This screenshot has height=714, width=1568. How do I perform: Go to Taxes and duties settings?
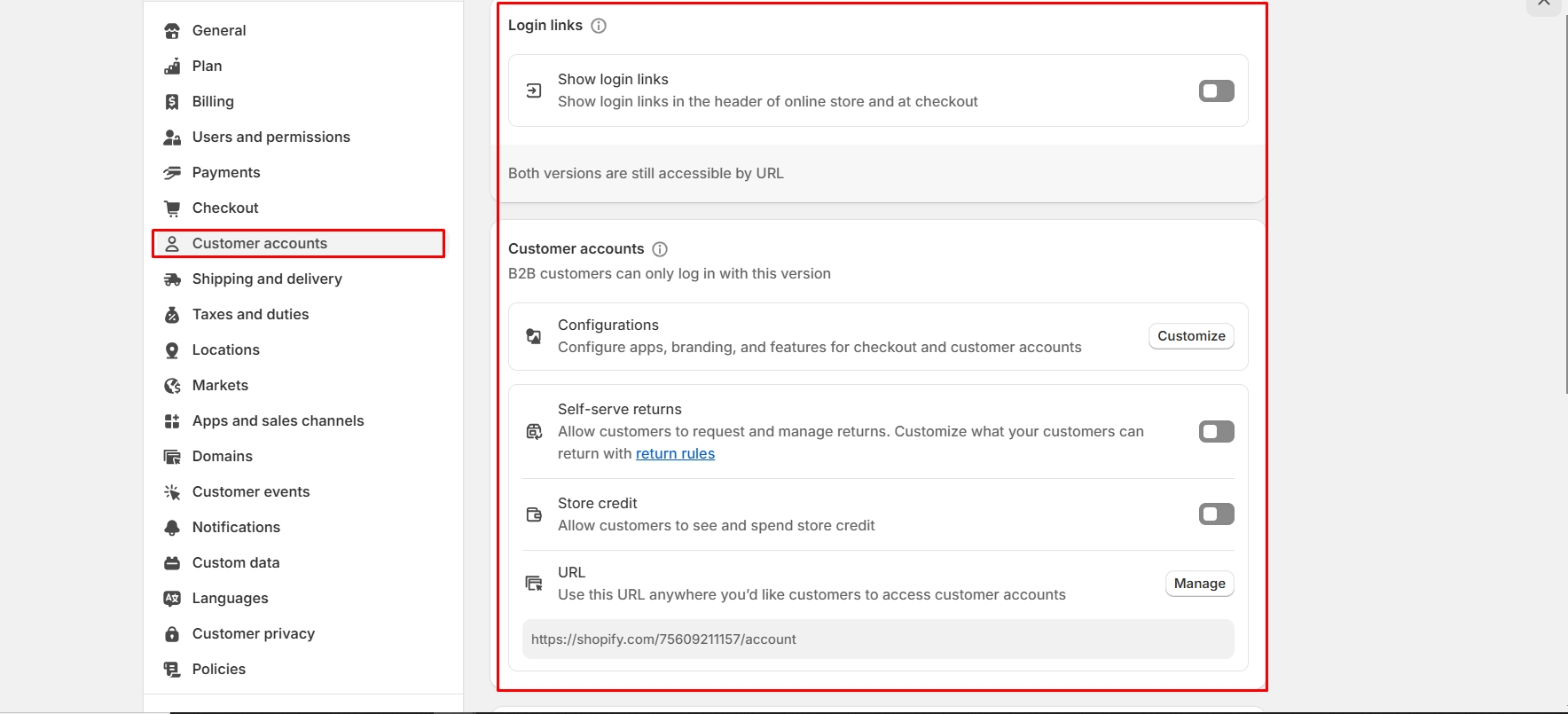tap(250, 314)
